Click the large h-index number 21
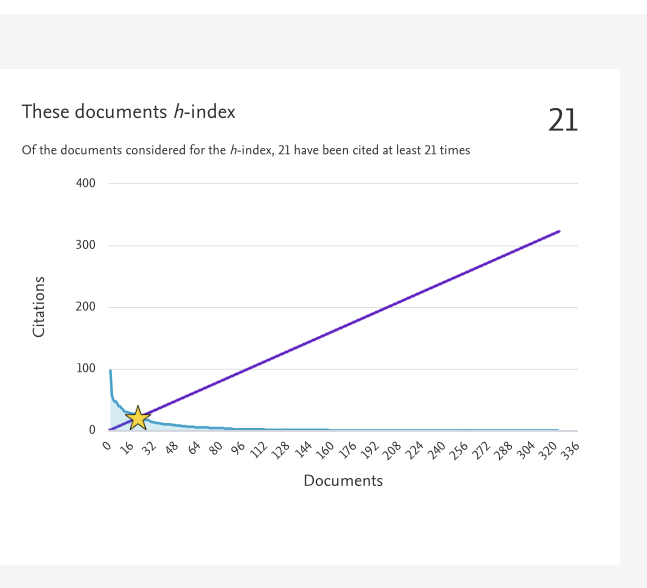Screen dimensions: 647x588 pos(563,120)
